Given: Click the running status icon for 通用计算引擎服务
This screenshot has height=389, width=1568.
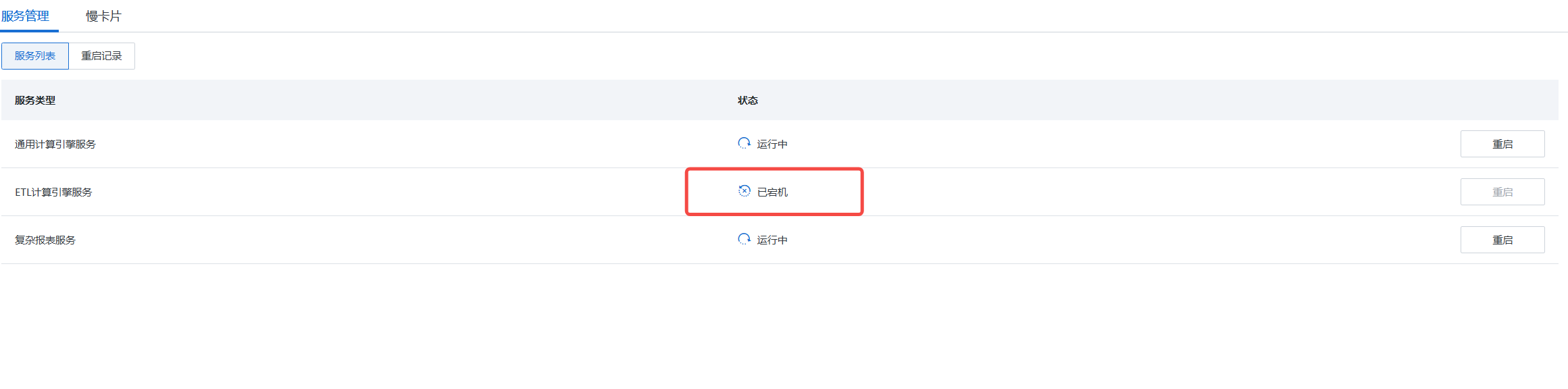Looking at the screenshot, I should point(744,143).
